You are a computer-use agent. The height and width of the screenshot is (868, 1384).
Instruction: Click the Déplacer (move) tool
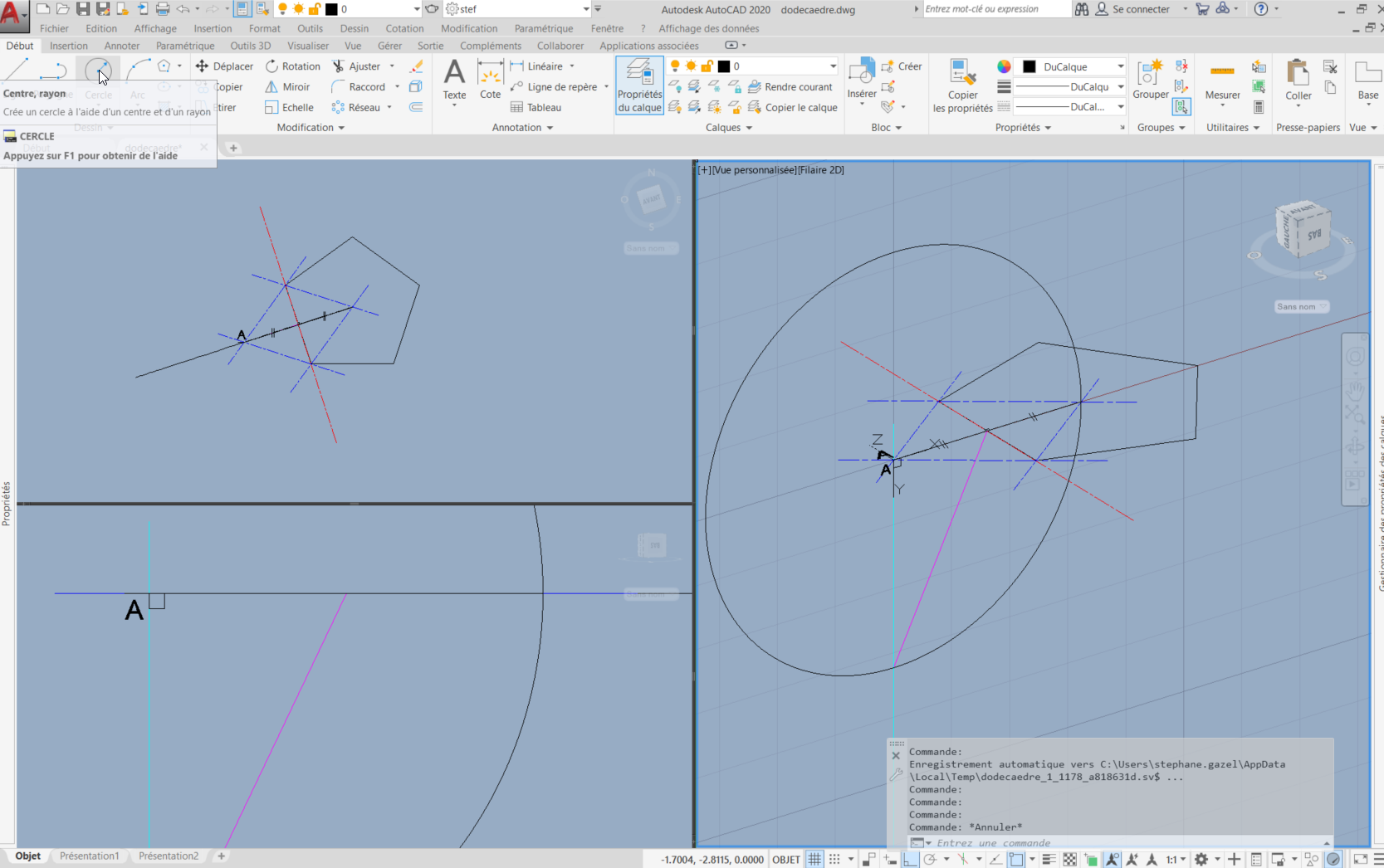[x=224, y=66]
